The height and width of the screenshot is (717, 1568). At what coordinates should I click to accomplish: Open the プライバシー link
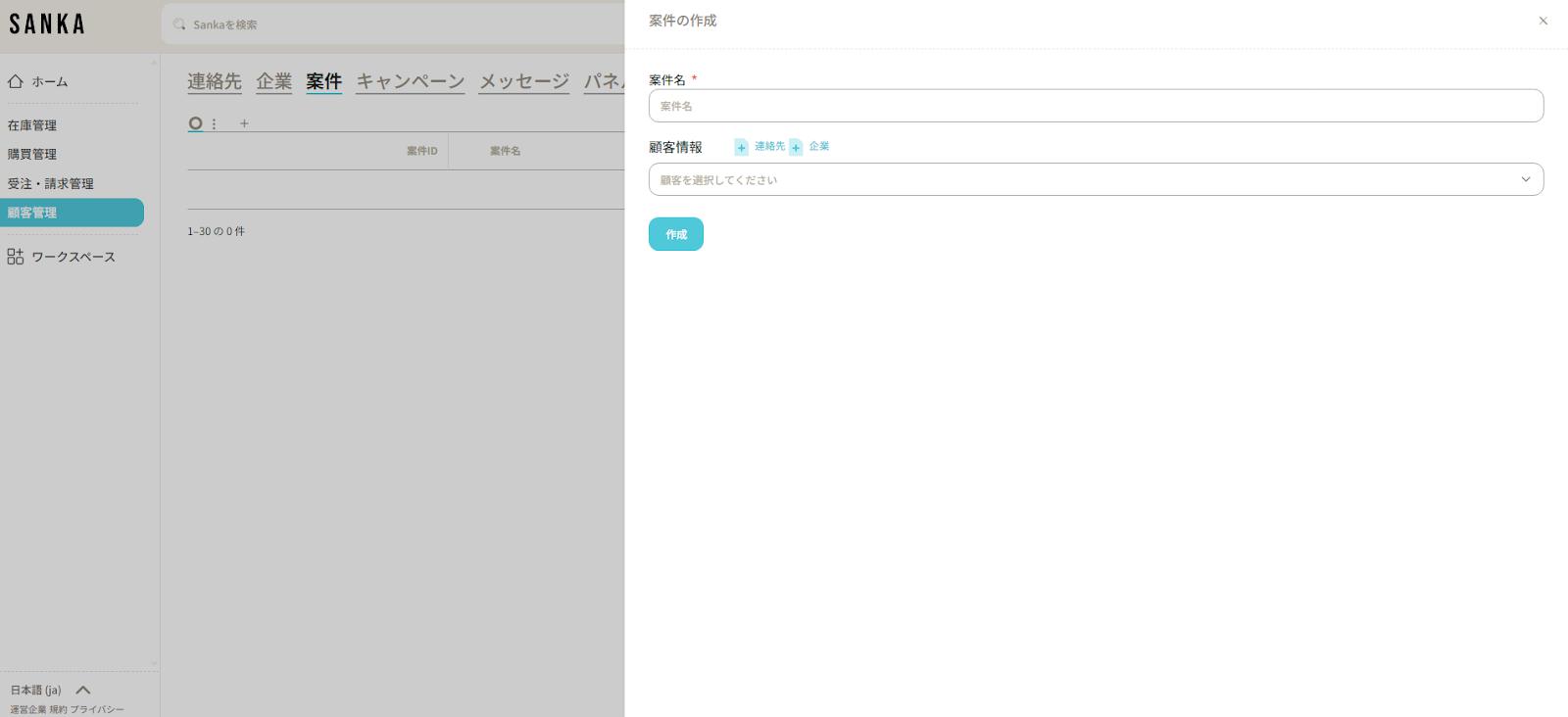pyautogui.click(x=97, y=709)
